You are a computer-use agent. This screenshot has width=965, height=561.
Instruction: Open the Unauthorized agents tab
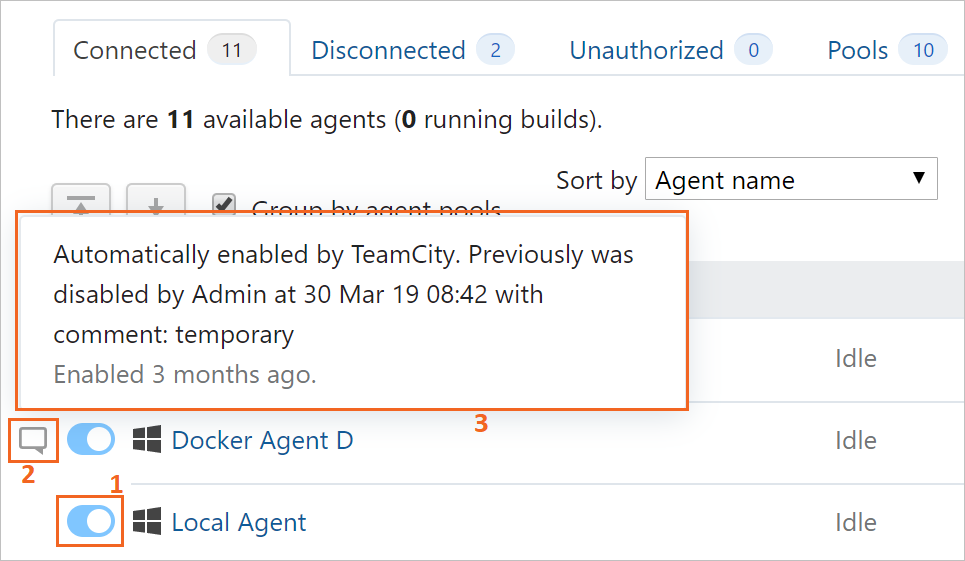point(646,50)
